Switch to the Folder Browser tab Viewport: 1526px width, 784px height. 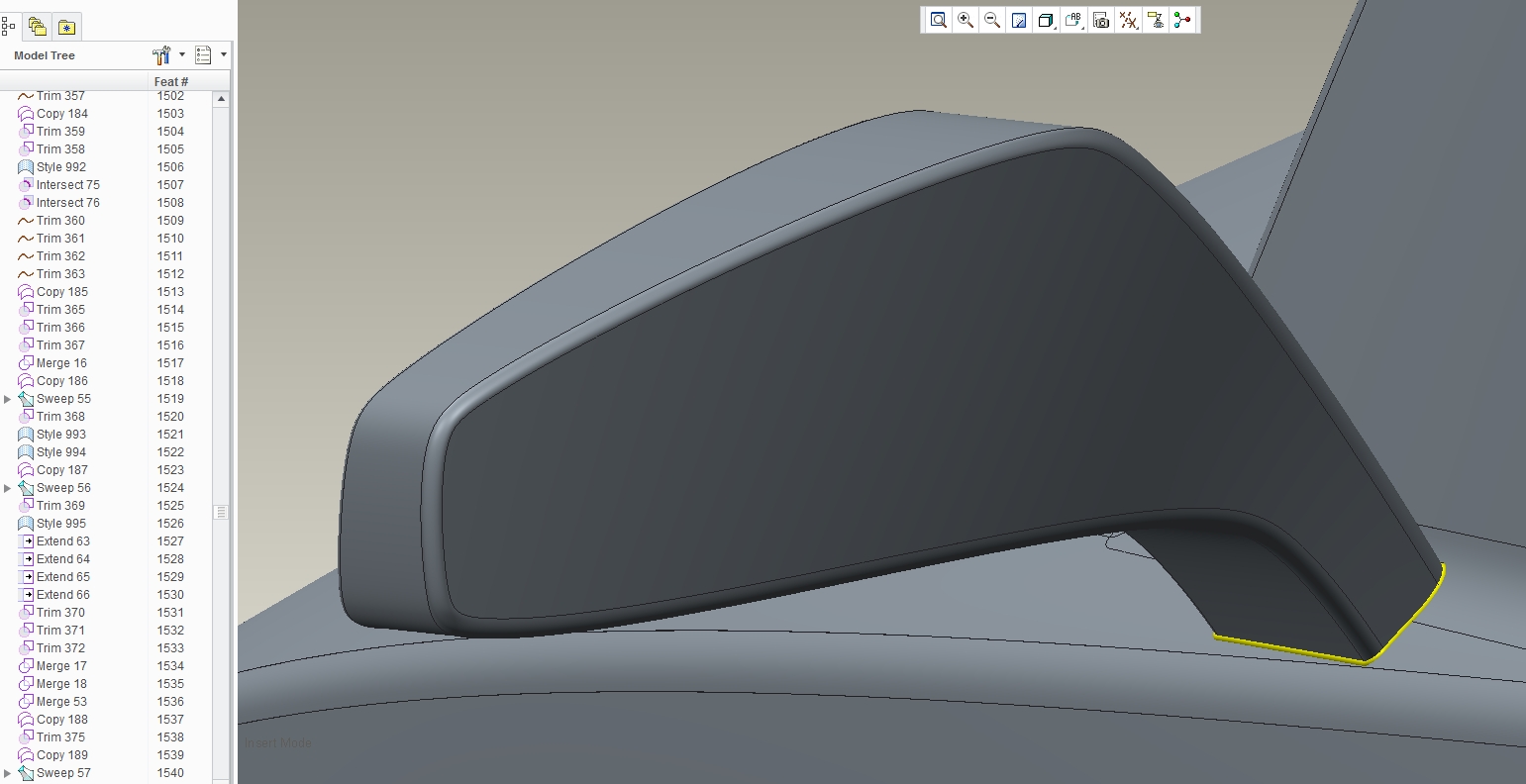(38, 27)
